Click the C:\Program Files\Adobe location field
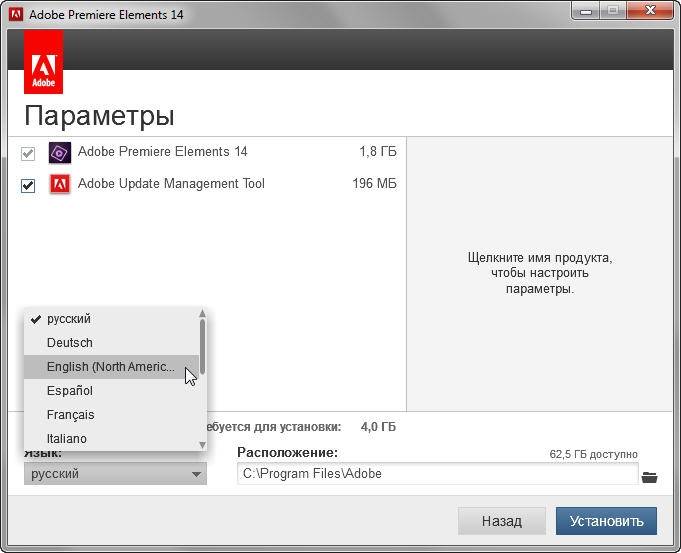 click(438, 474)
